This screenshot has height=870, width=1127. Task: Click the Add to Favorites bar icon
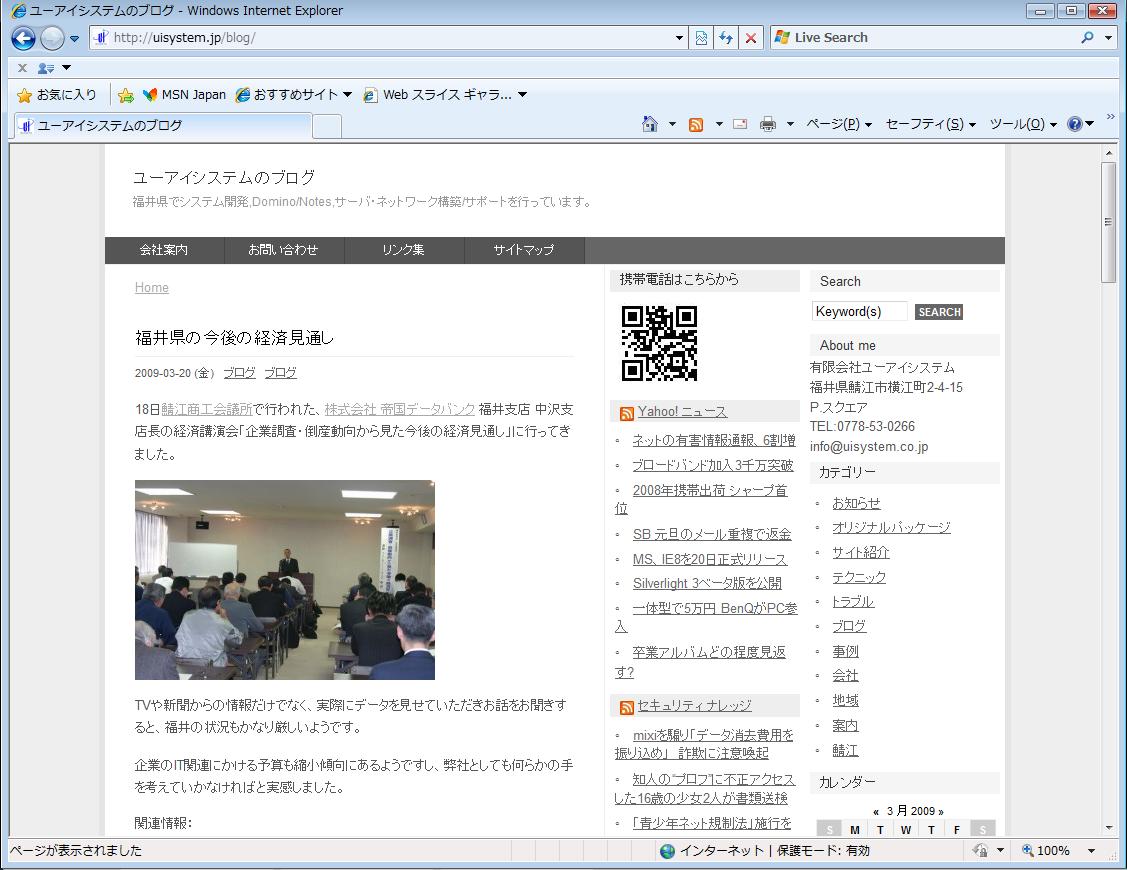pyautogui.click(x=126, y=95)
